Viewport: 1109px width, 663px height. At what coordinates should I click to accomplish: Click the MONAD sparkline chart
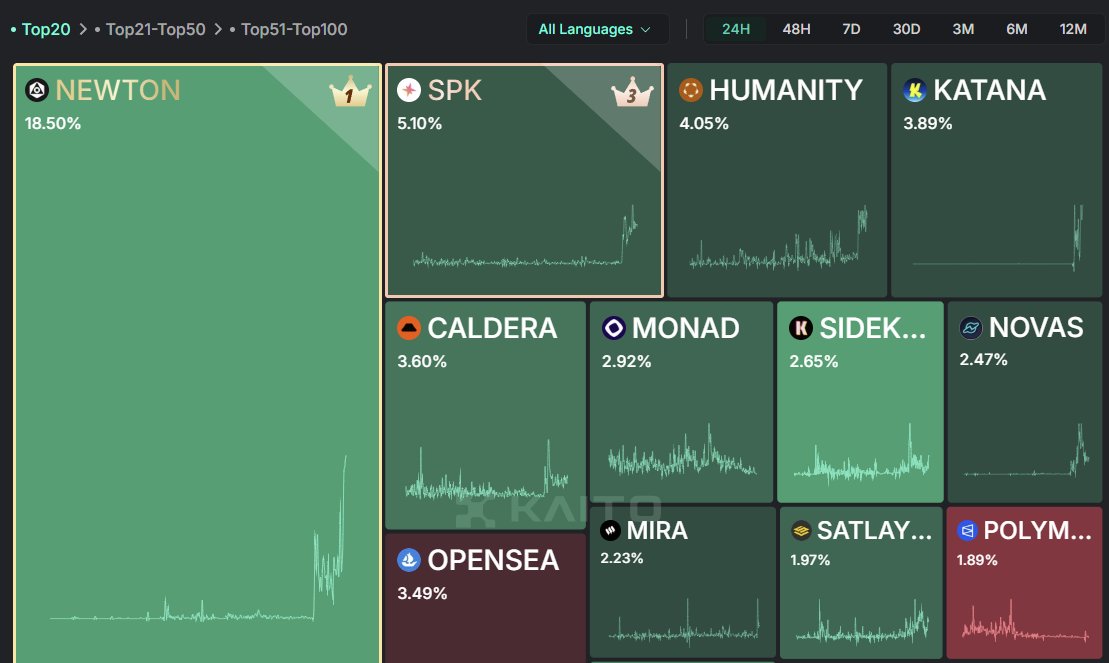tap(682, 451)
